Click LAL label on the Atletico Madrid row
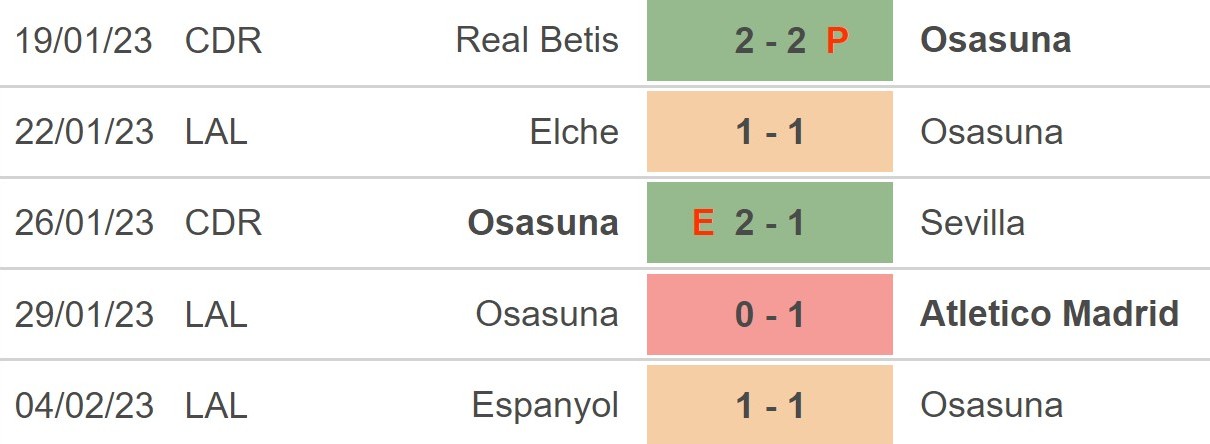This screenshot has width=1210, height=444. pyautogui.click(x=216, y=314)
